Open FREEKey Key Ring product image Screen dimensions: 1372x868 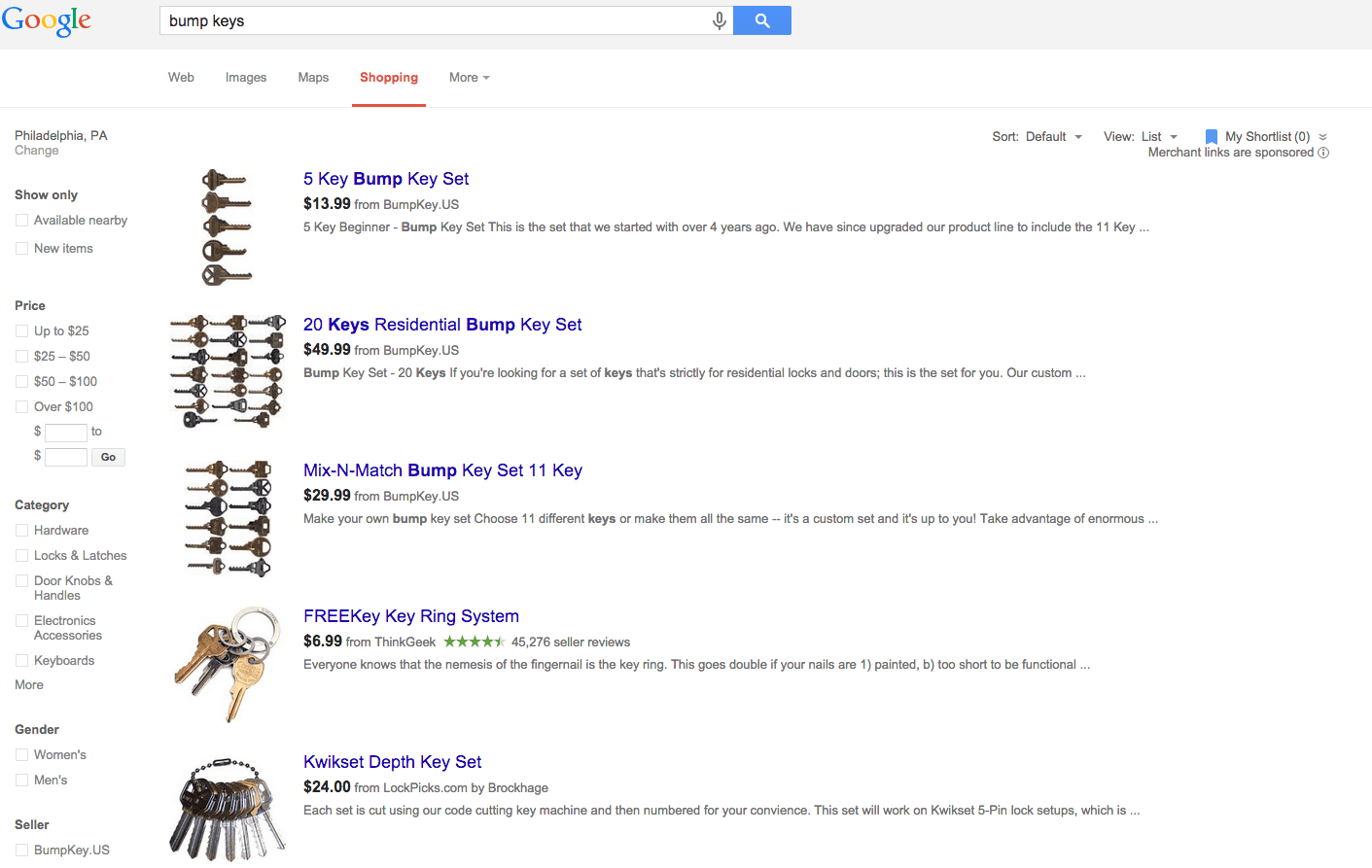pyautogui.click(x=227, y=665)
